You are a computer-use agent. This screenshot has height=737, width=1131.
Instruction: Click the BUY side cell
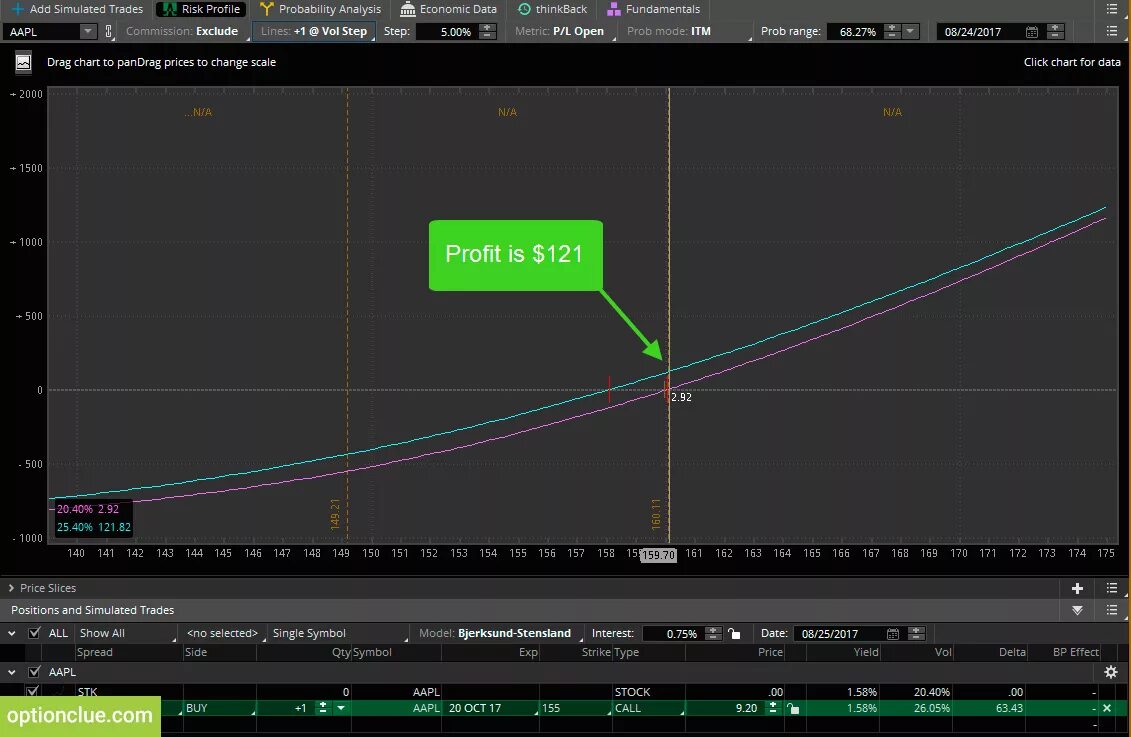click(219, 708)
